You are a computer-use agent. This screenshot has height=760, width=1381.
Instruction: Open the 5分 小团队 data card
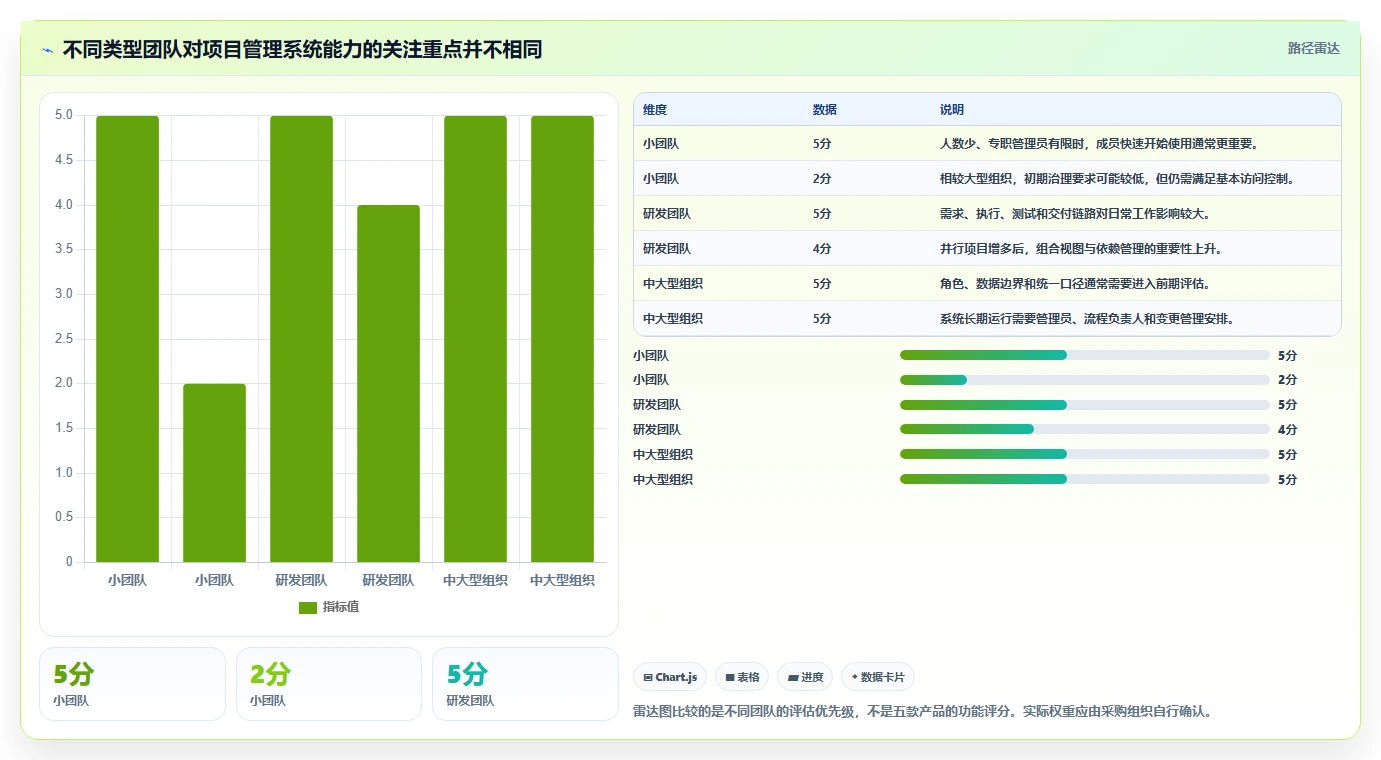tap(132, 684)
